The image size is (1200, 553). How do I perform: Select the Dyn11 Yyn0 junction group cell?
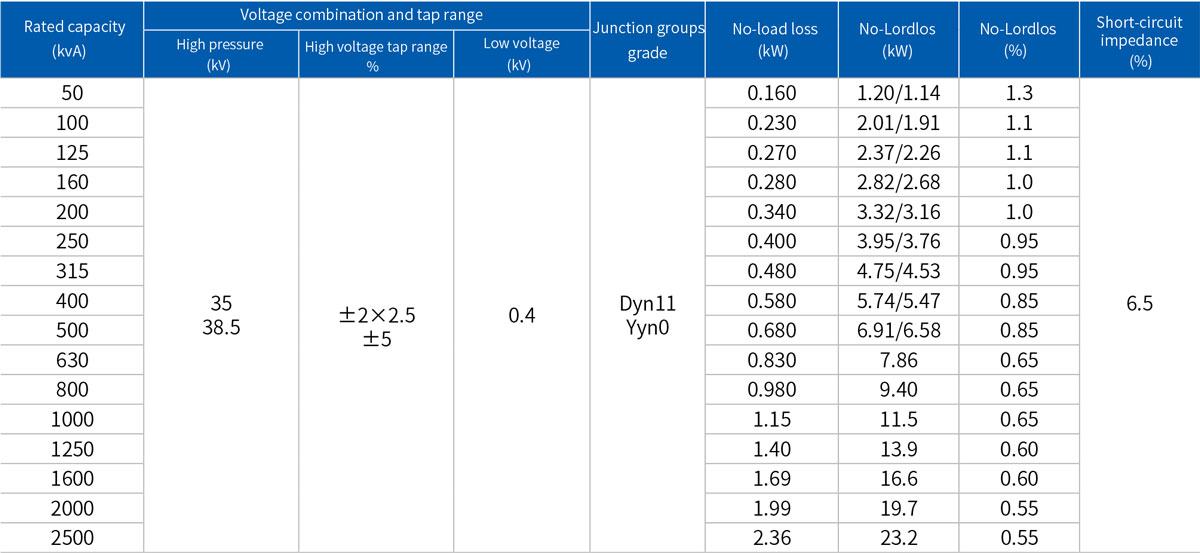tap(647, 315)
